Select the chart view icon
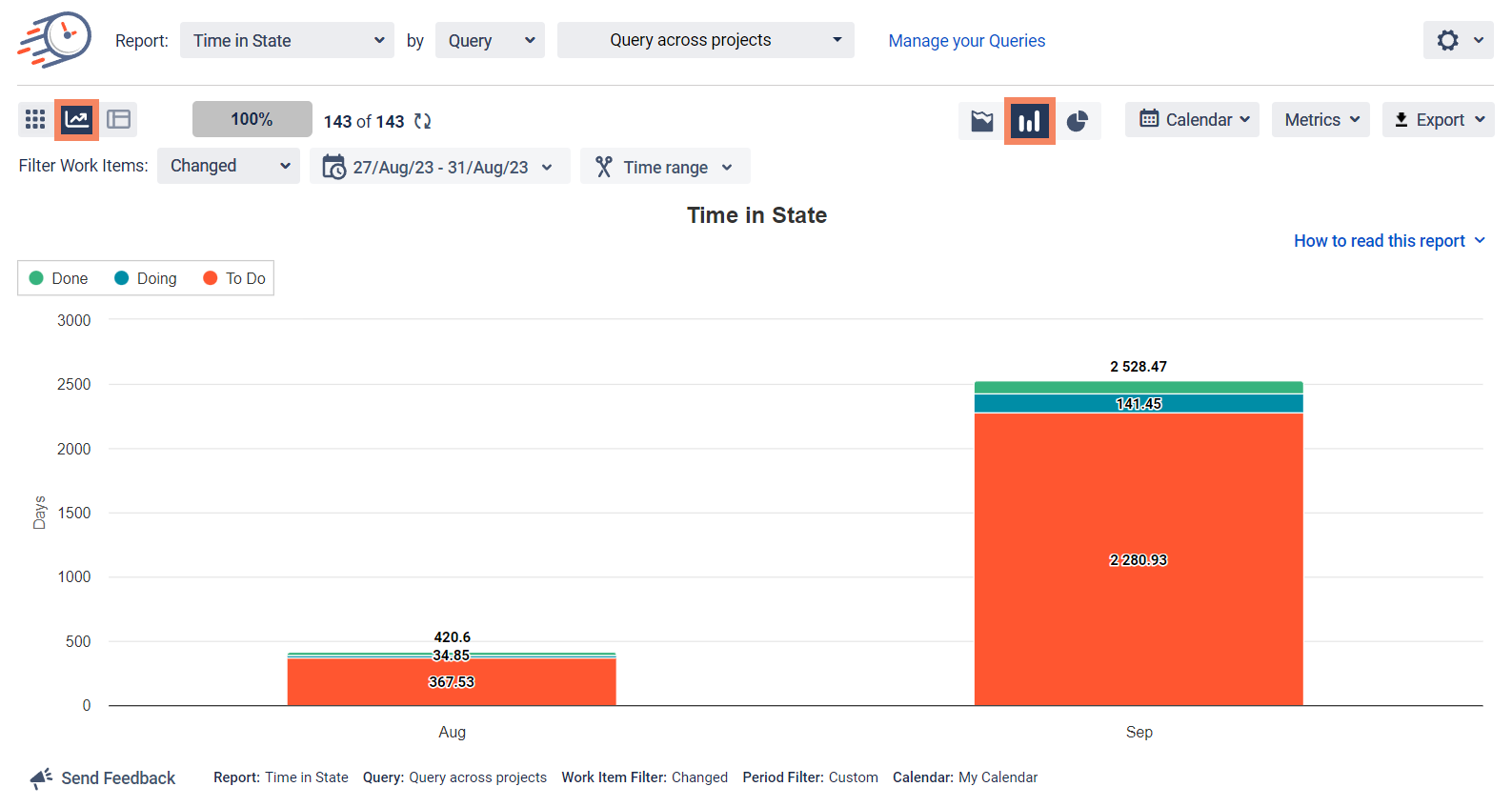Image resolution: width=1512 pixels, height=807 pixels. point(76,119)
